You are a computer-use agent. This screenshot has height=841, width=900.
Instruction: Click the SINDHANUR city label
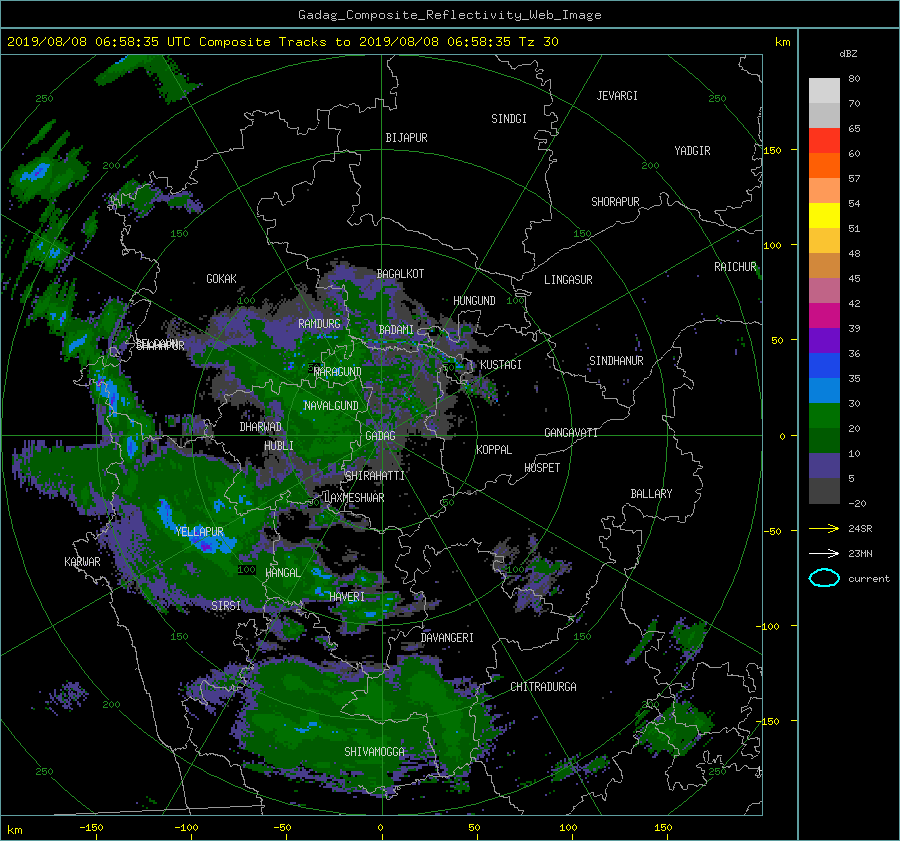point(616,361)
